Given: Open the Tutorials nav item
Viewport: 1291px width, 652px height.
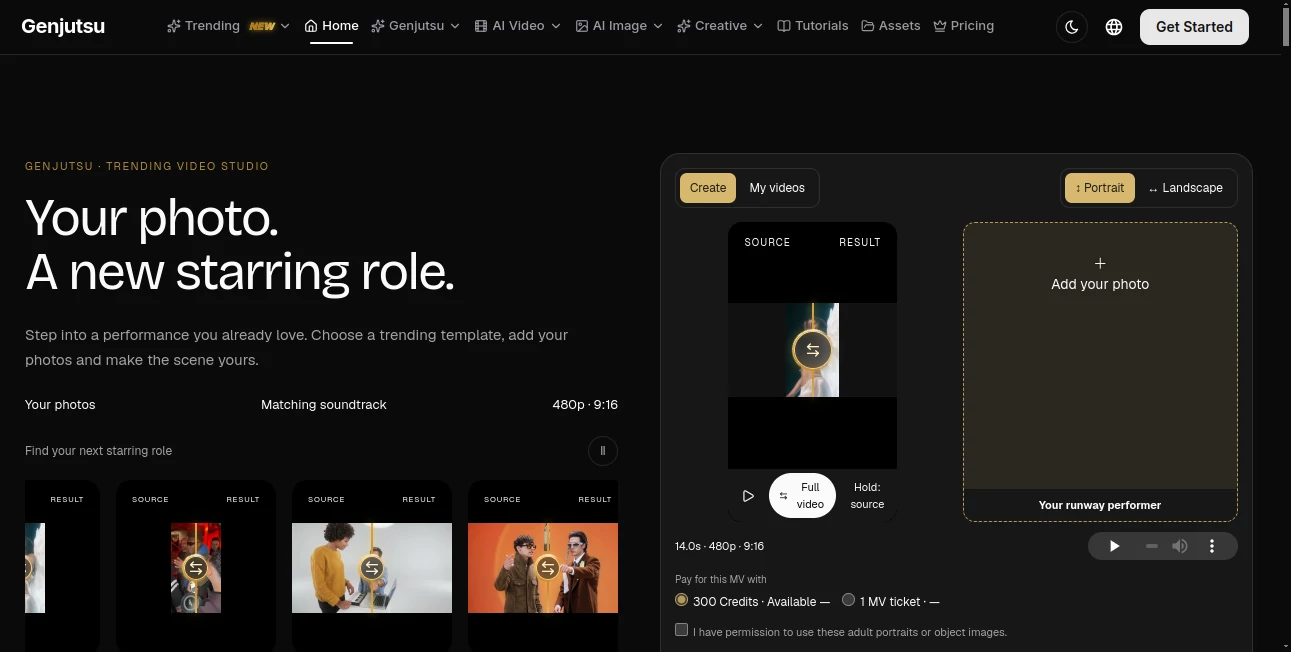Looking at the screenshot, I should pos(813,26).
